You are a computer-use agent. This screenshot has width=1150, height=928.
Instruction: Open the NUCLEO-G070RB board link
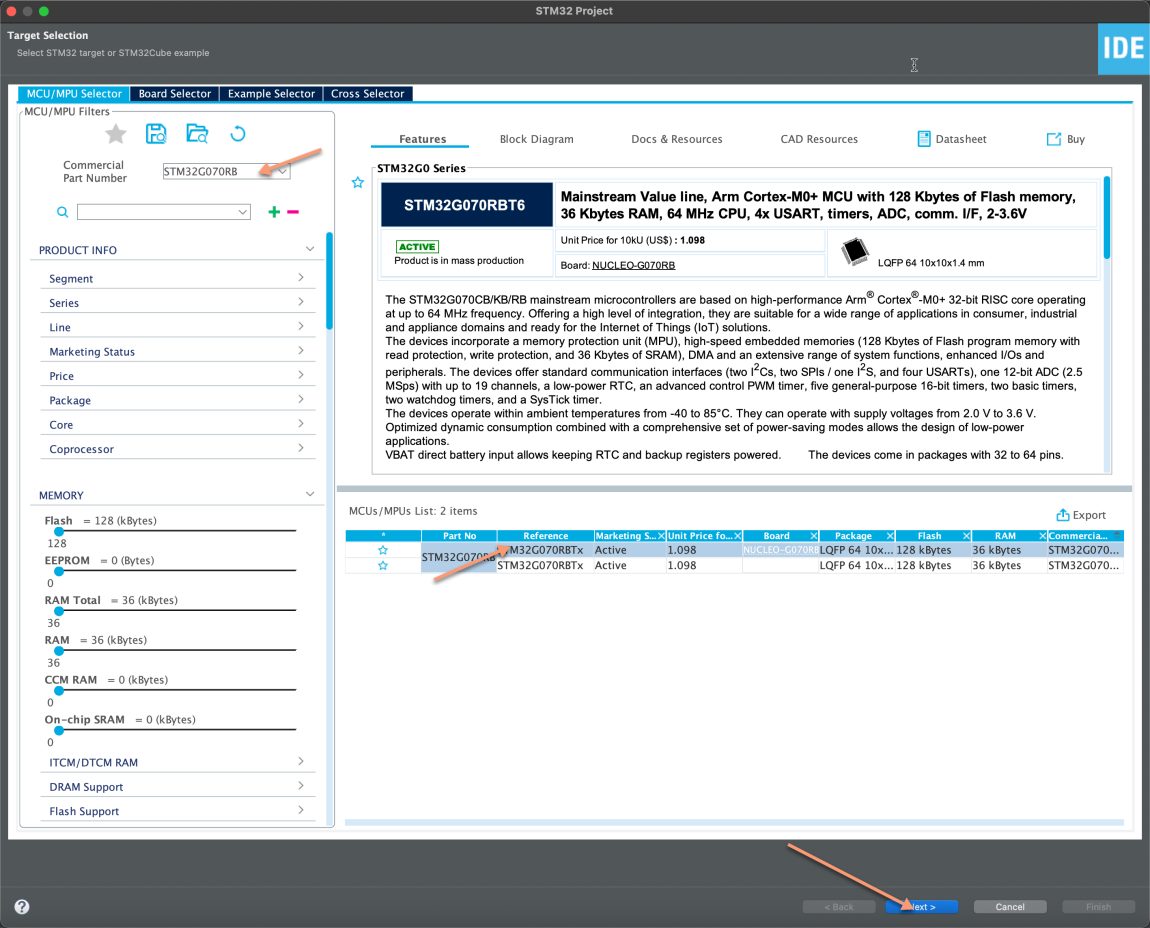click(x=633, y=265)
